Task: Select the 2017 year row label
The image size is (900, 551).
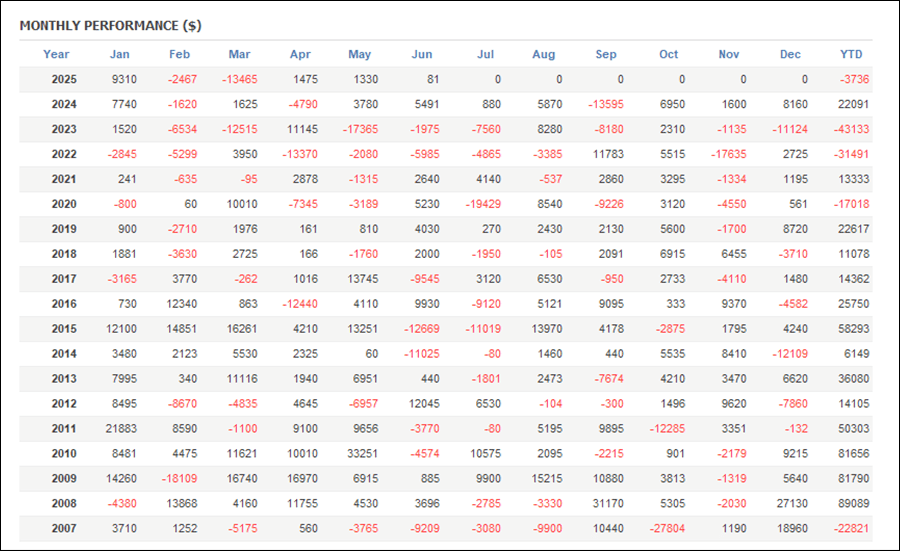Action: tap(64, 279)
